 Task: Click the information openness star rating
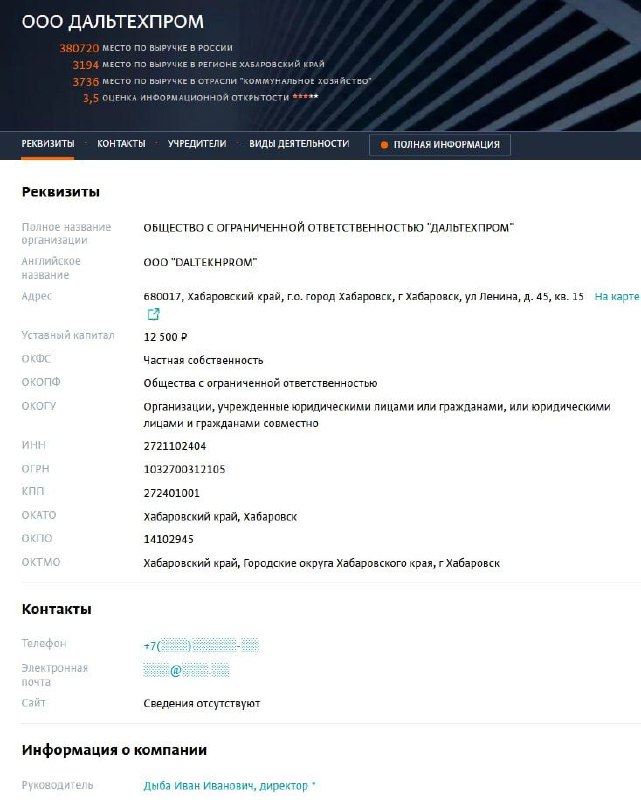pos(305,97)
